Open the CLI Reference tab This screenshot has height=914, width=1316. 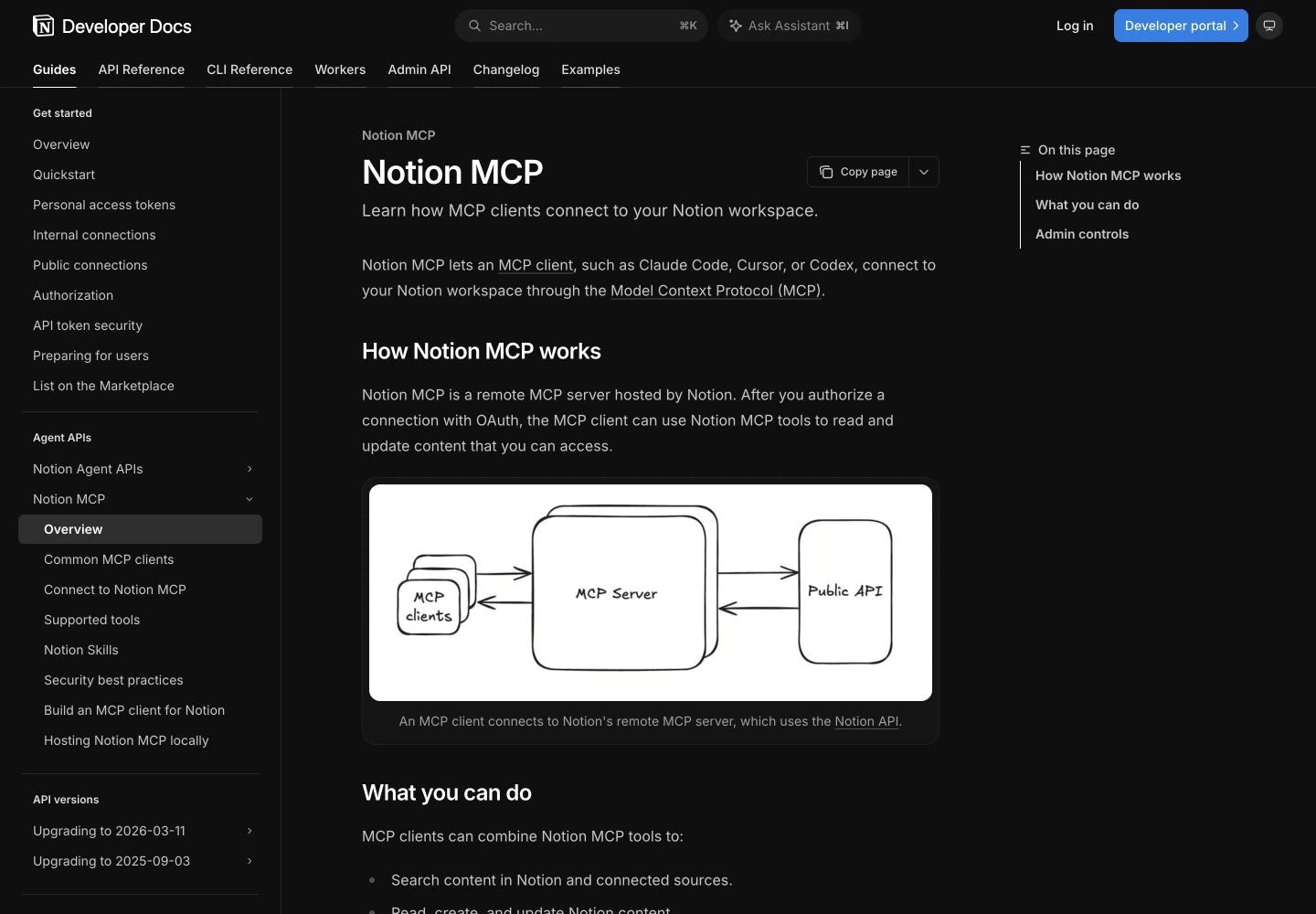249,69
